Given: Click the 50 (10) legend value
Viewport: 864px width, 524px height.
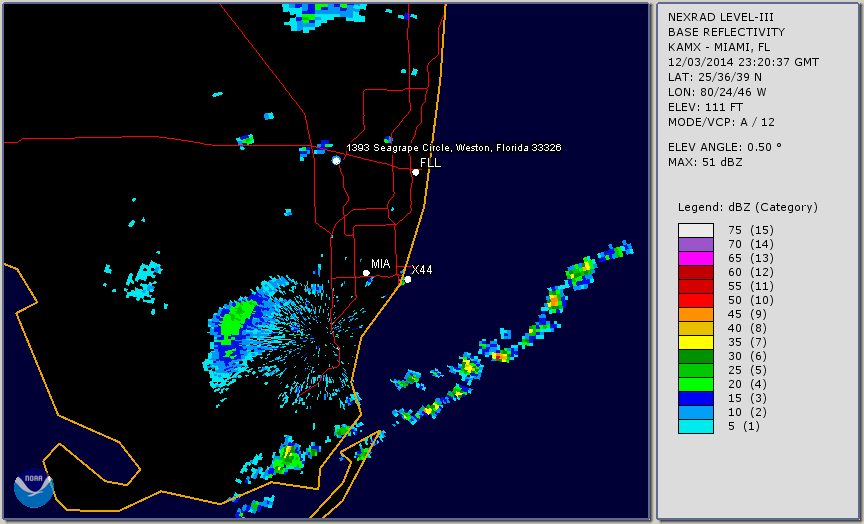Looking at the screenshot, I should [x=750, y=300].
